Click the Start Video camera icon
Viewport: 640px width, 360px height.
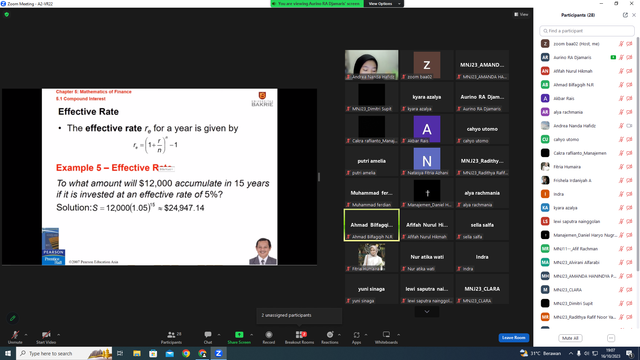tap(46, 335)
